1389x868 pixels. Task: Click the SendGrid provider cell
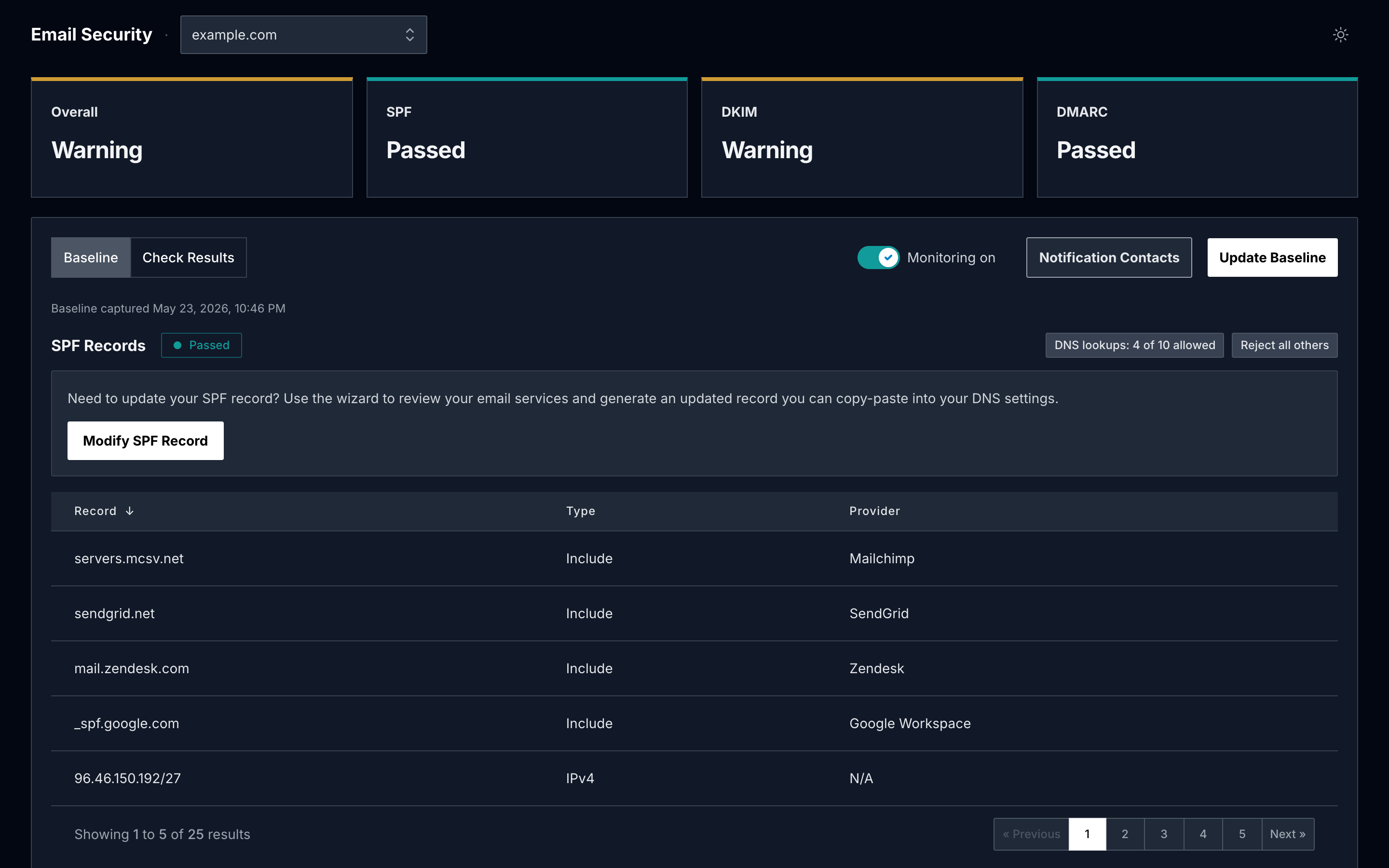(879, 614)
